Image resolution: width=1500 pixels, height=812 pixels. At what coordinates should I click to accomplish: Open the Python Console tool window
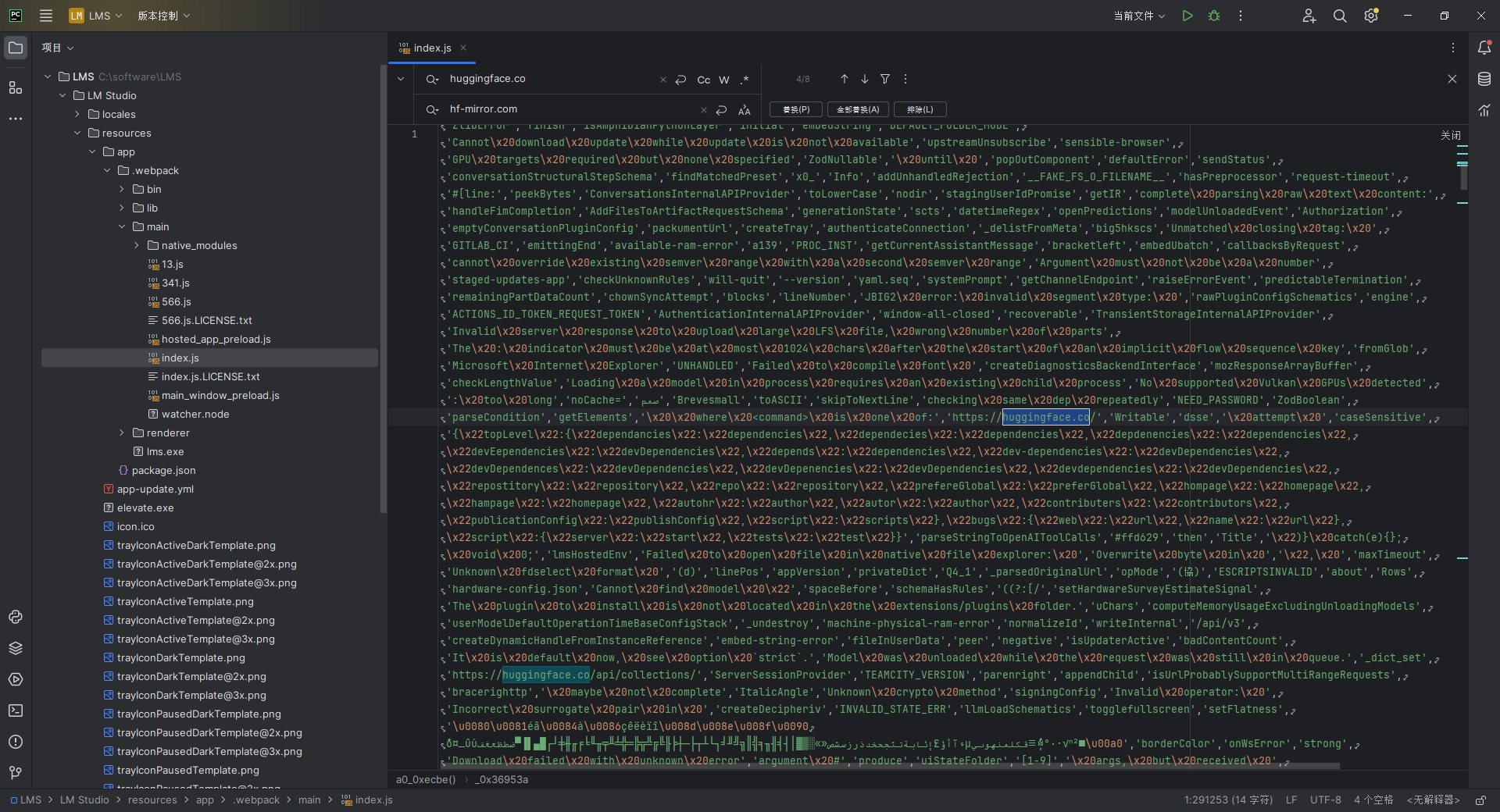pos(16,617)
